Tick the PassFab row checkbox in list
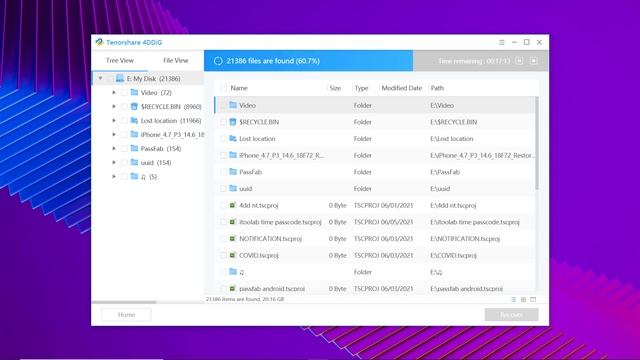Viewport: 640px width, 360px height. 223,172
